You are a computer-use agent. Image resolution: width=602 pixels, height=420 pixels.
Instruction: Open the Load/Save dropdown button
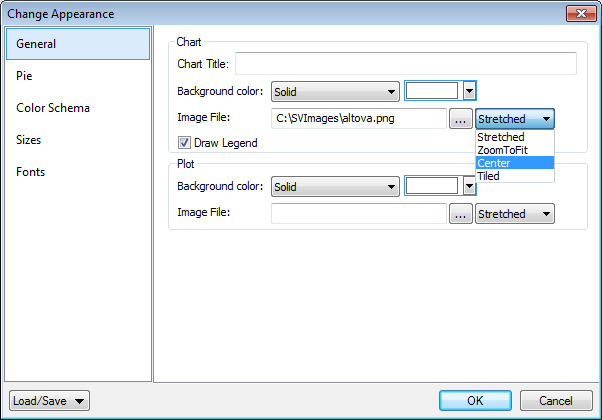(49, 401)
